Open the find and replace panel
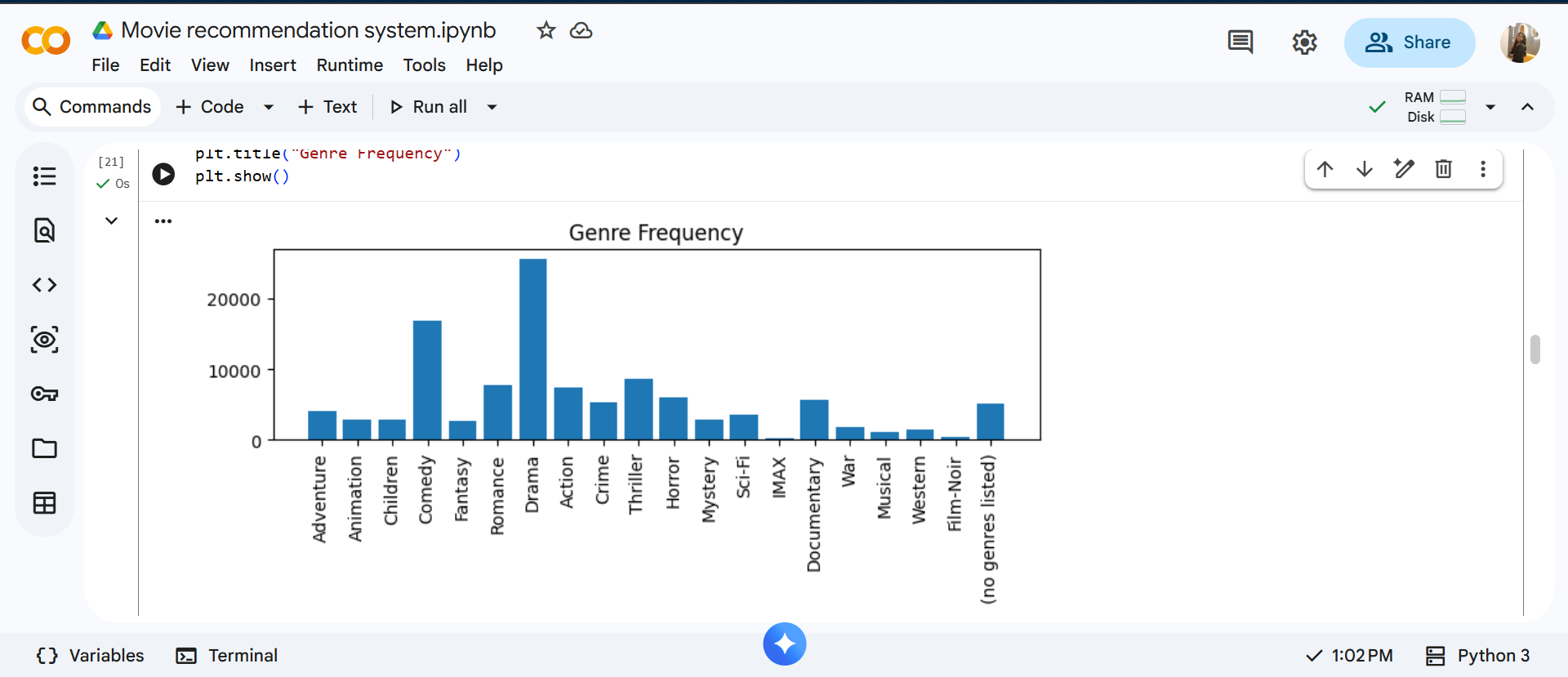The image size is (1568, 677). [44, 231]
